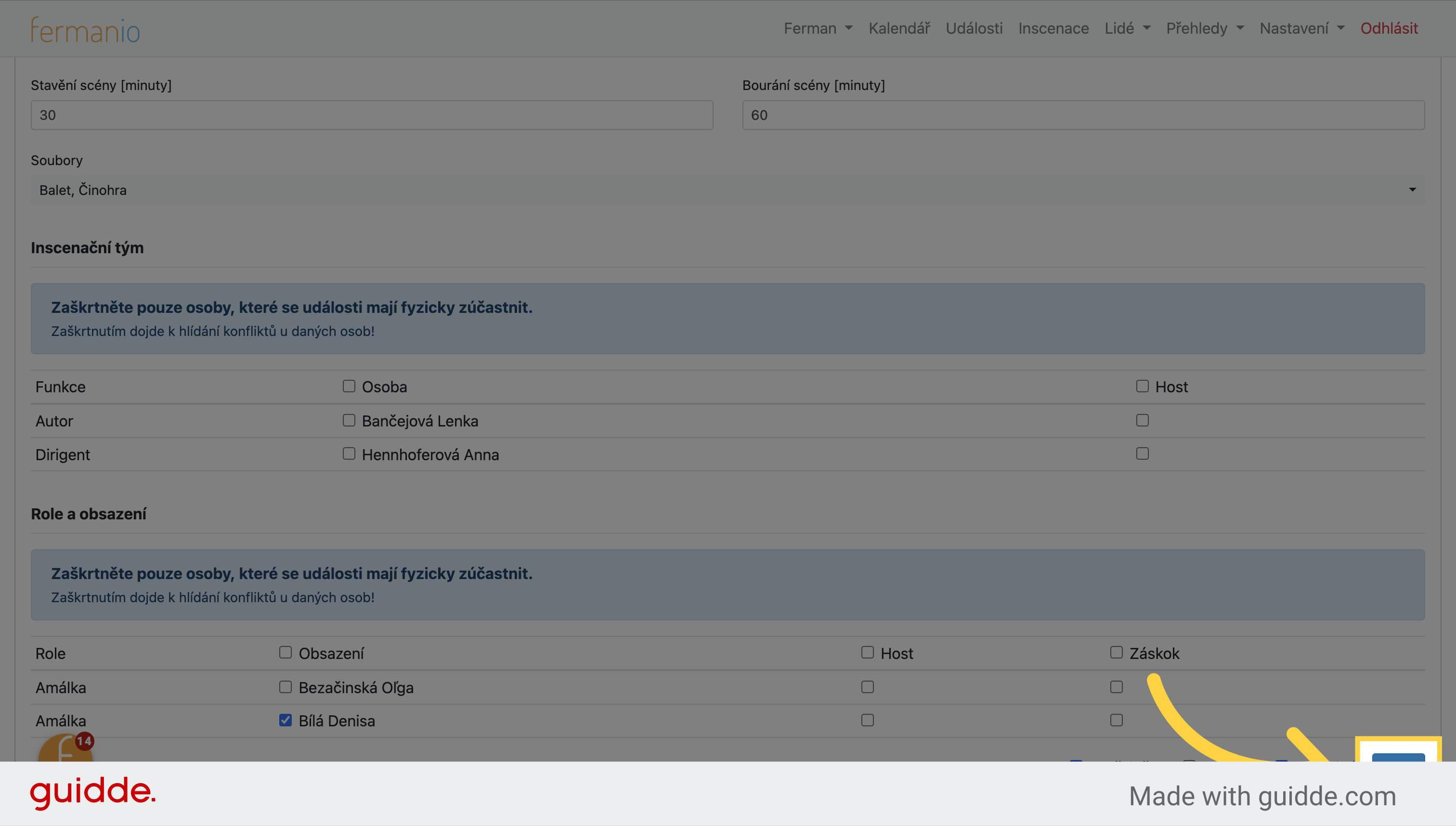Check the Záskok box for Bezačinská Oľga
The width and height of the screenshot is (1456, 826).
(x=1117, y=687)
